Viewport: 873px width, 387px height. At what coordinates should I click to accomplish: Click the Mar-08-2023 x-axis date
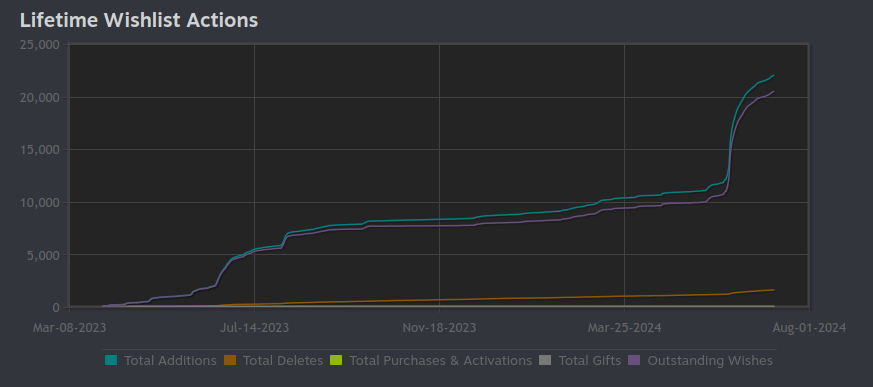(x=69, y=327)
